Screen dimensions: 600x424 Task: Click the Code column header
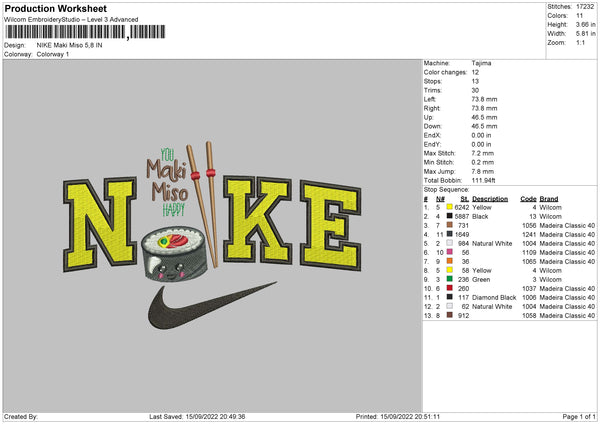tap(528, 199)
